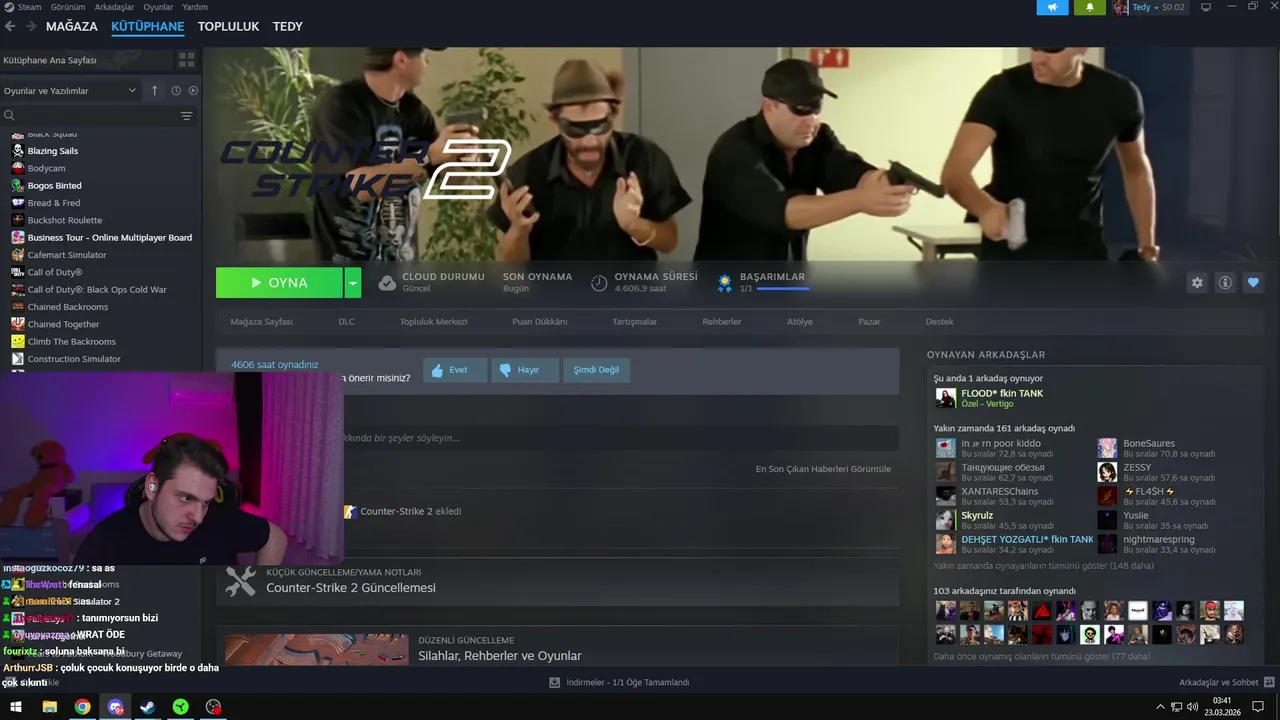Open advanced library filter options icon
Screen dimensions: 1280x720
pos(186,116)
